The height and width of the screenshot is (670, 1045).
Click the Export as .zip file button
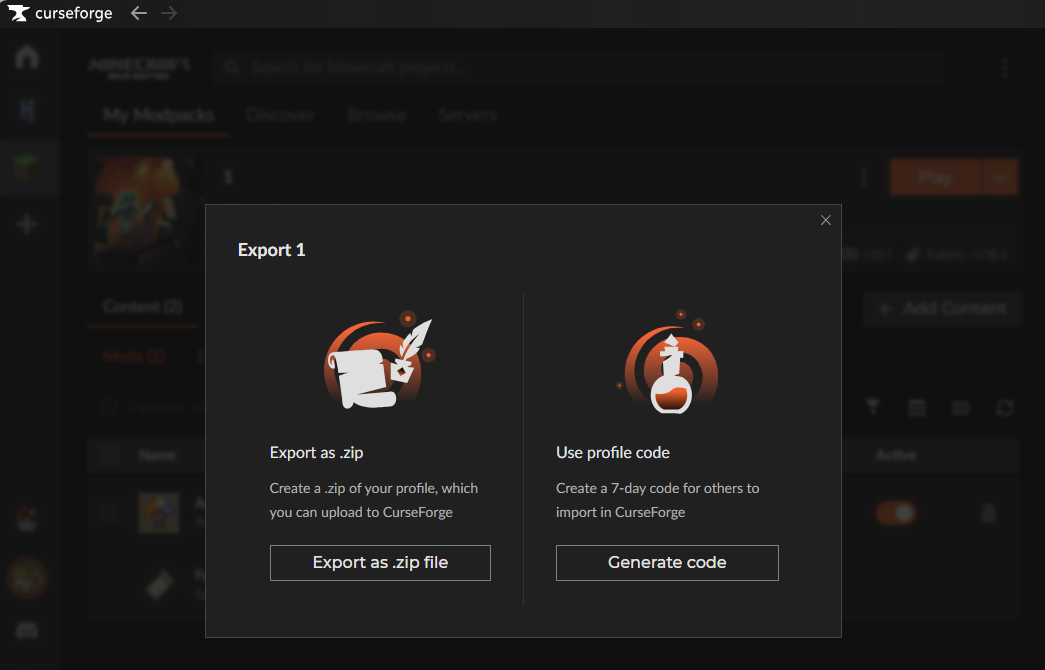[380, 563]
